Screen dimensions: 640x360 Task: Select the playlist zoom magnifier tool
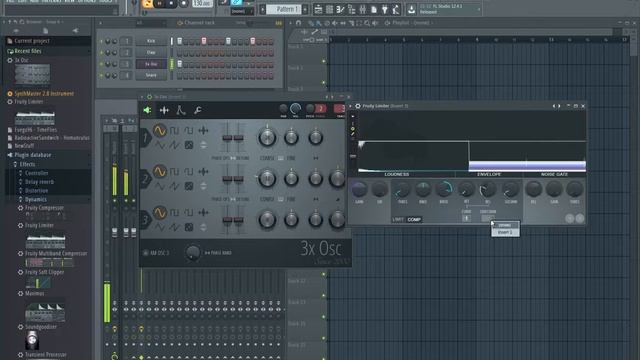coord(367,23)
